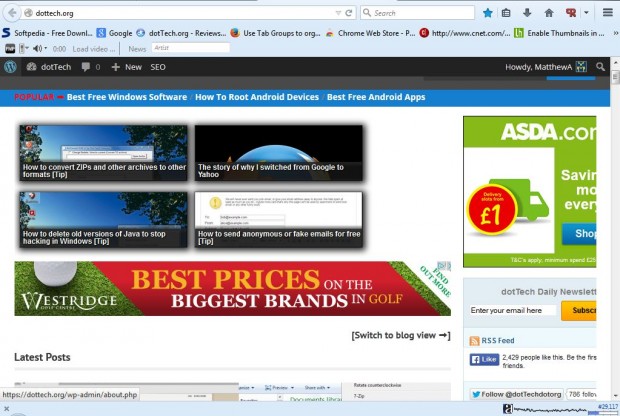The image size is (620, 416).
Task: Click the ASDA delivery advertisement
Action: 529,192
